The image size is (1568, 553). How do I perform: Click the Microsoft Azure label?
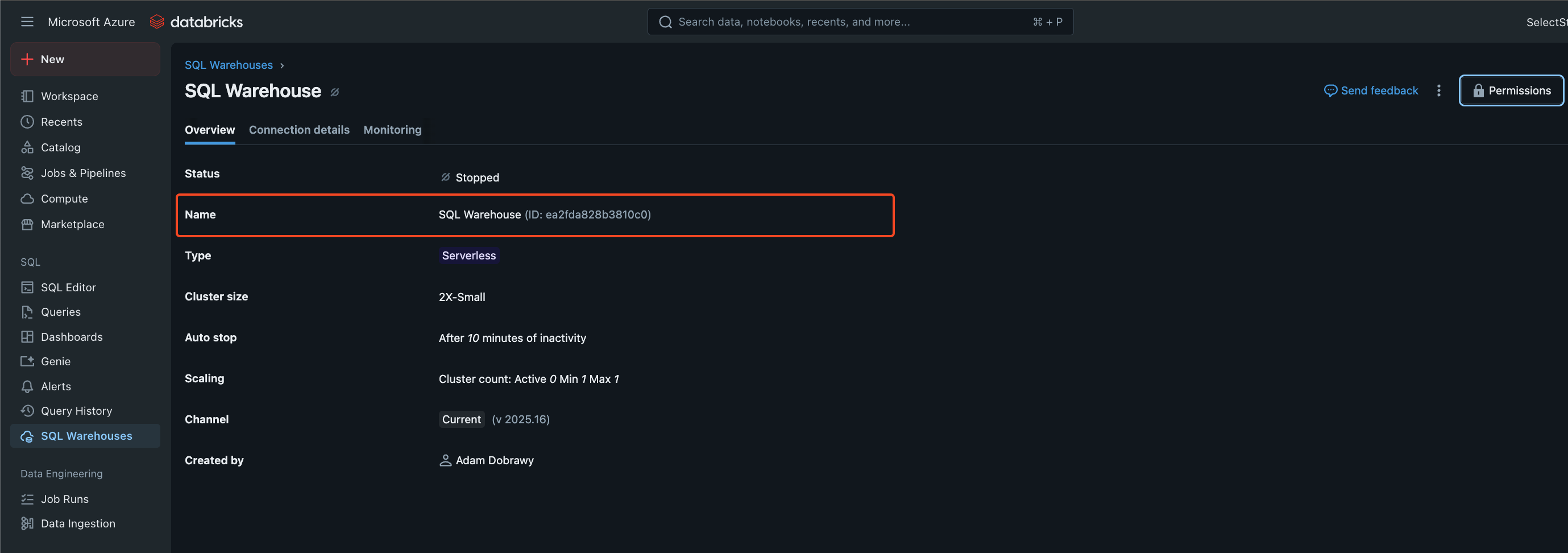(x=92, y=22)
